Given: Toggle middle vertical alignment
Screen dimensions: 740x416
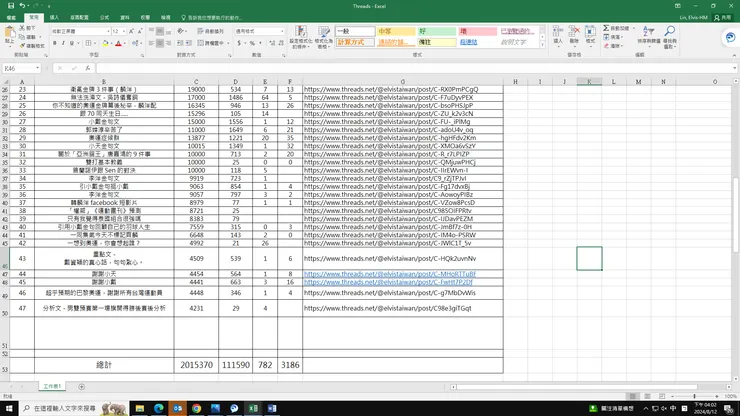Looking at the screenshot, I should (160, 31).
